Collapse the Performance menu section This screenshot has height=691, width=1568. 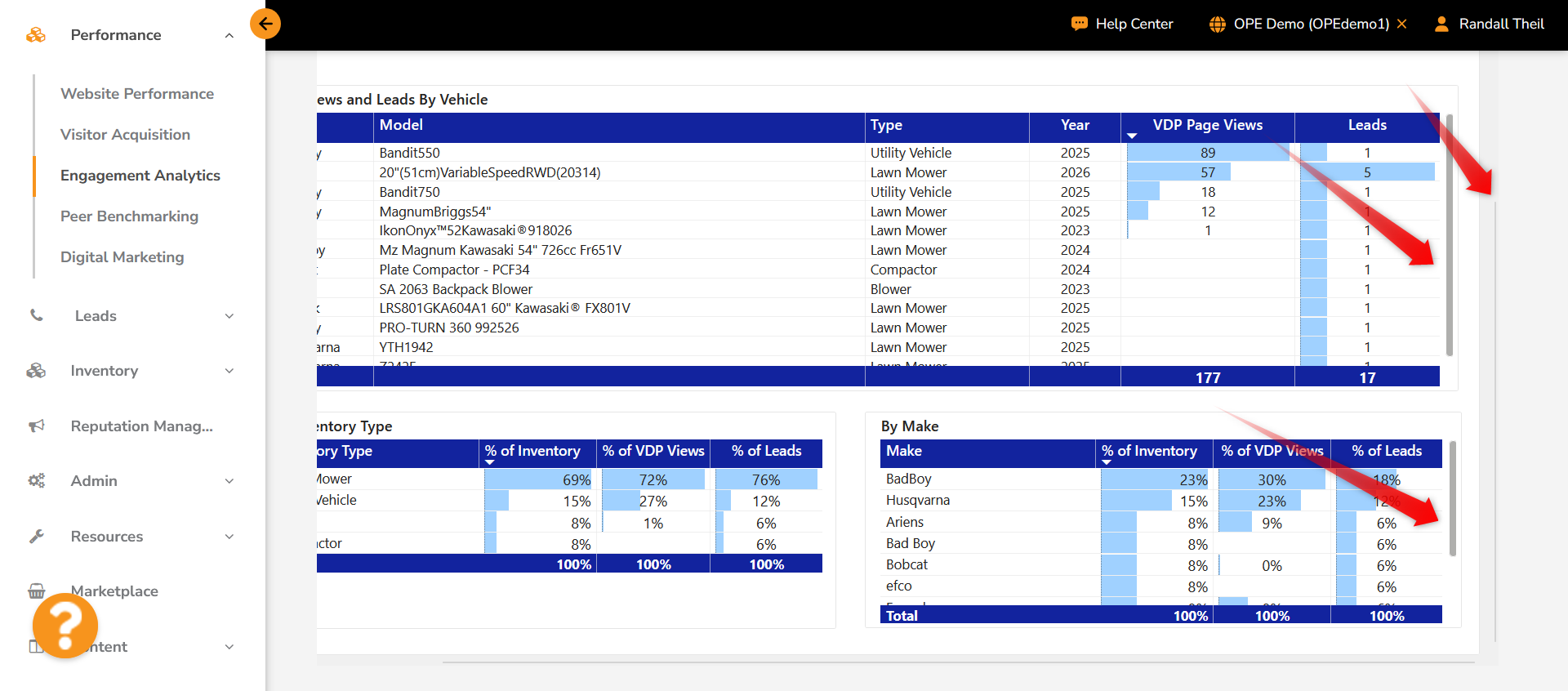(229, 35)
